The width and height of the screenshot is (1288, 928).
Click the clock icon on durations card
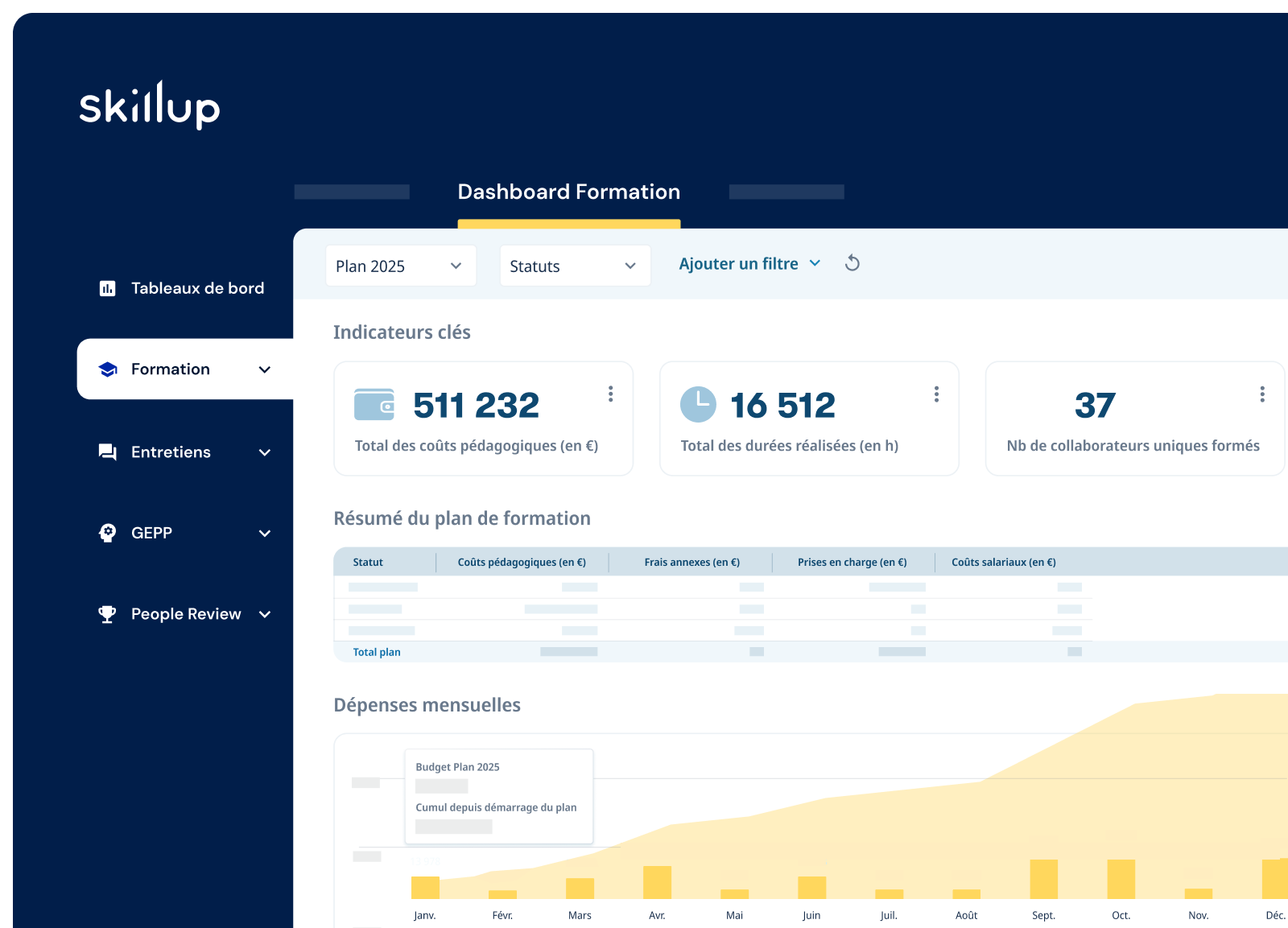point(698,404)
